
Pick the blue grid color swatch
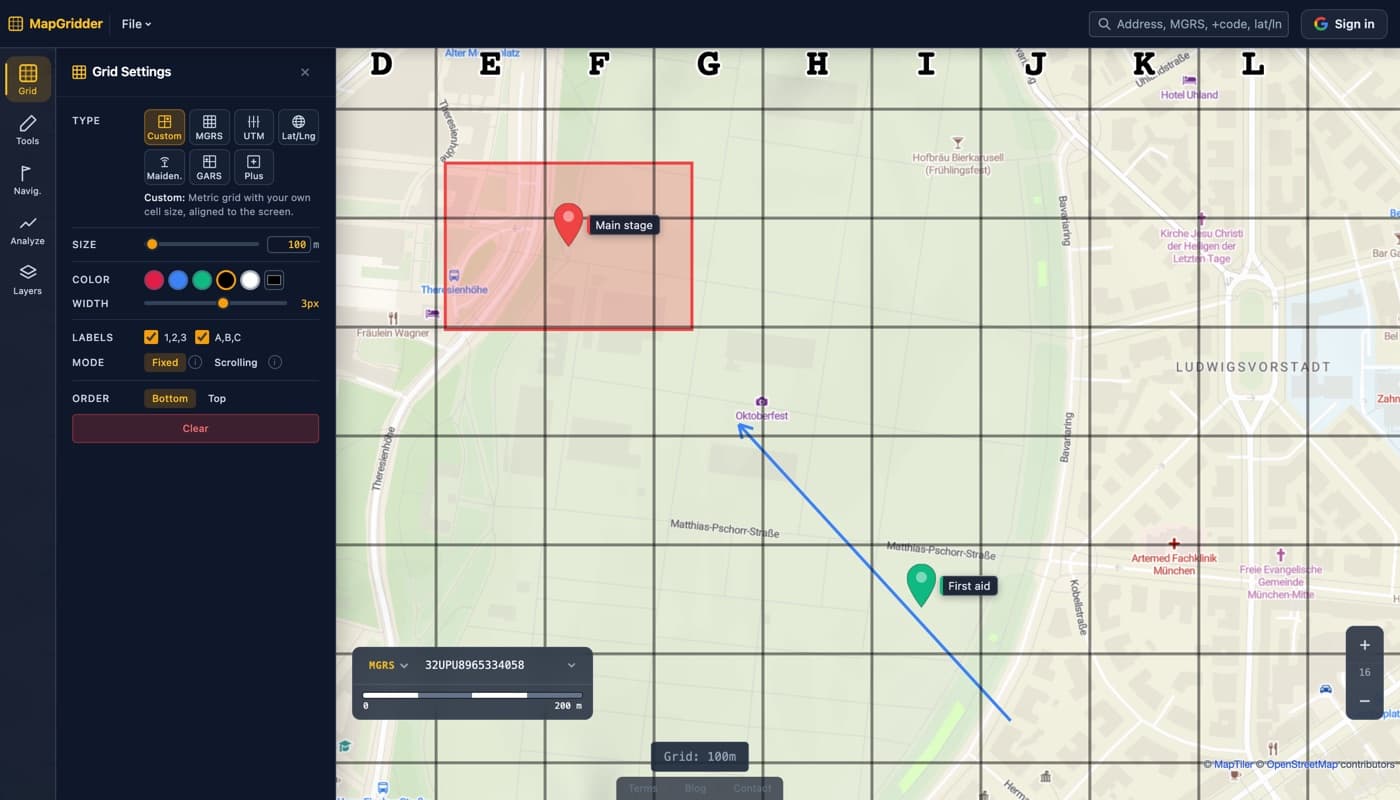coord(178,280)
